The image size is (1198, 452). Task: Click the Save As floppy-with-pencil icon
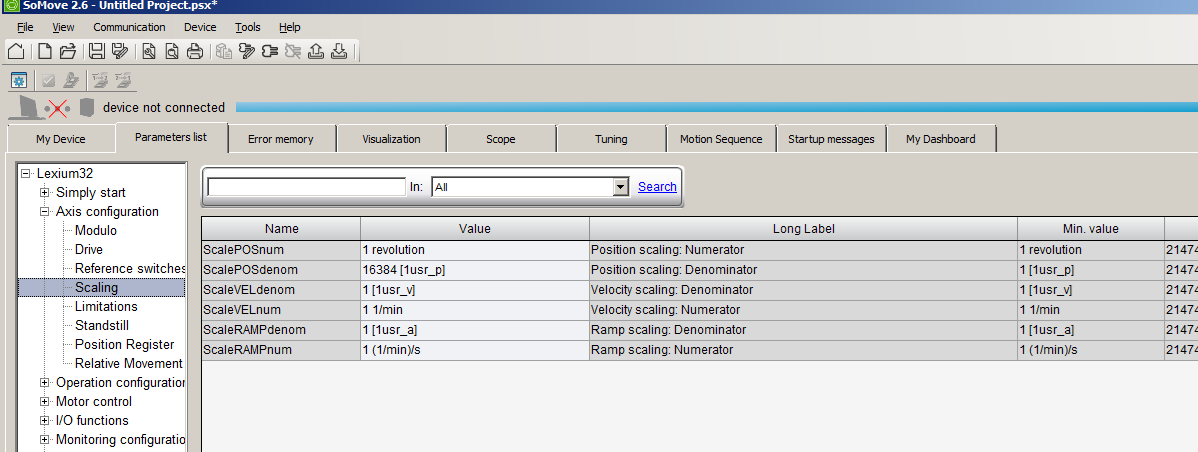119,51
